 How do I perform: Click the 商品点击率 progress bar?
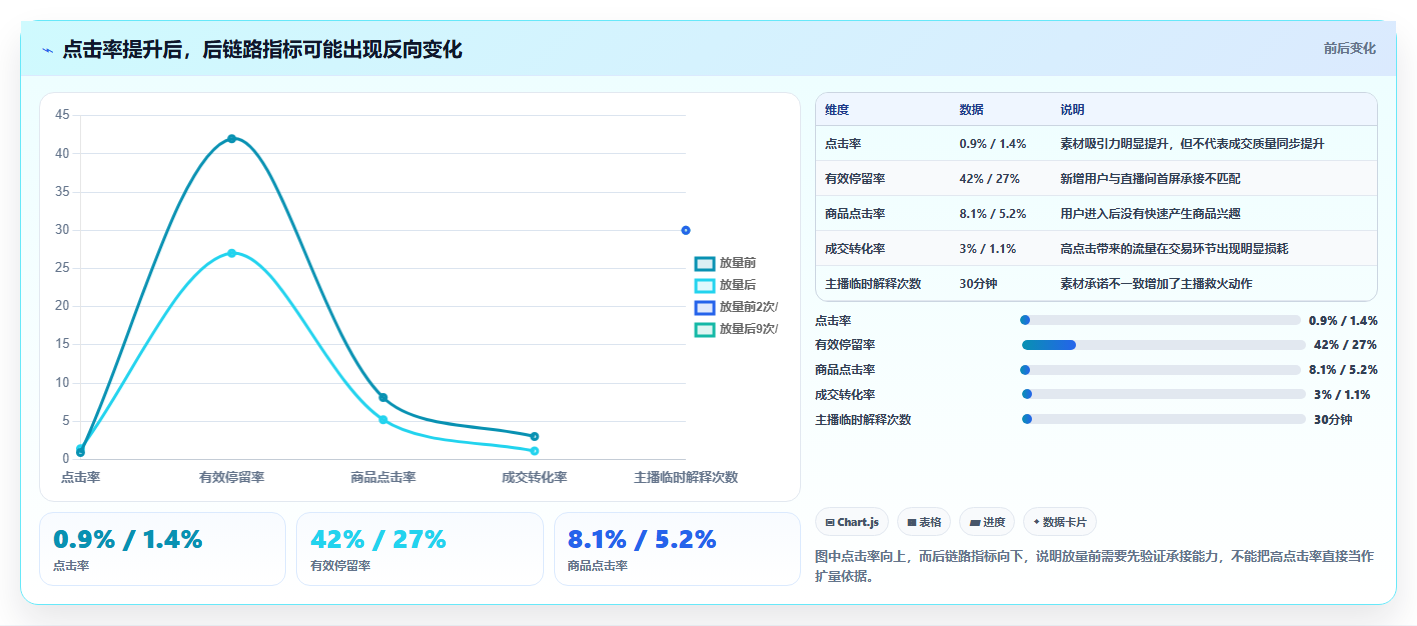point(1160,370)
